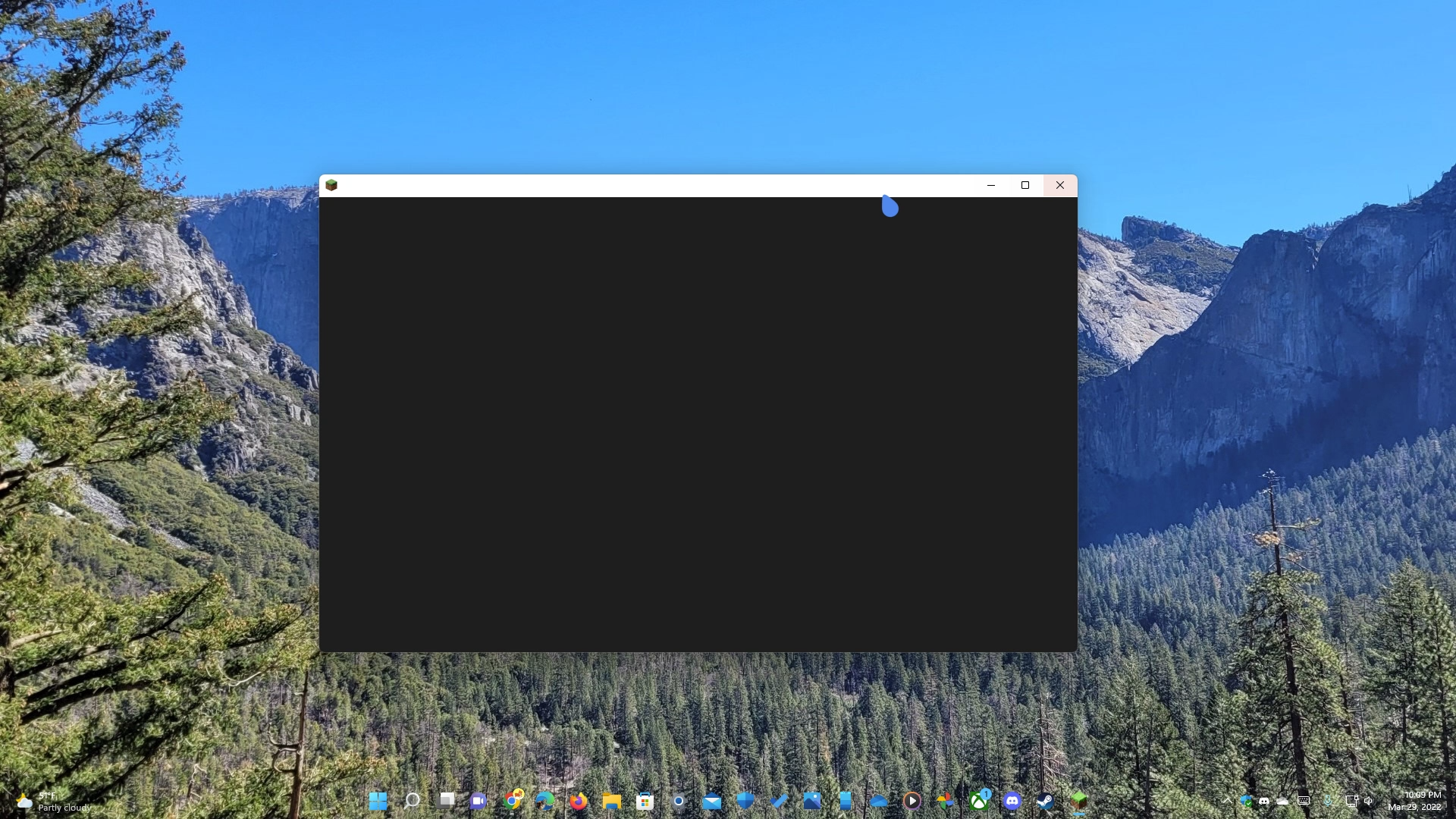Minimize the Minecraft Launcher window
The height and width of the screenshot is (819, 1456).
point(990,185)
